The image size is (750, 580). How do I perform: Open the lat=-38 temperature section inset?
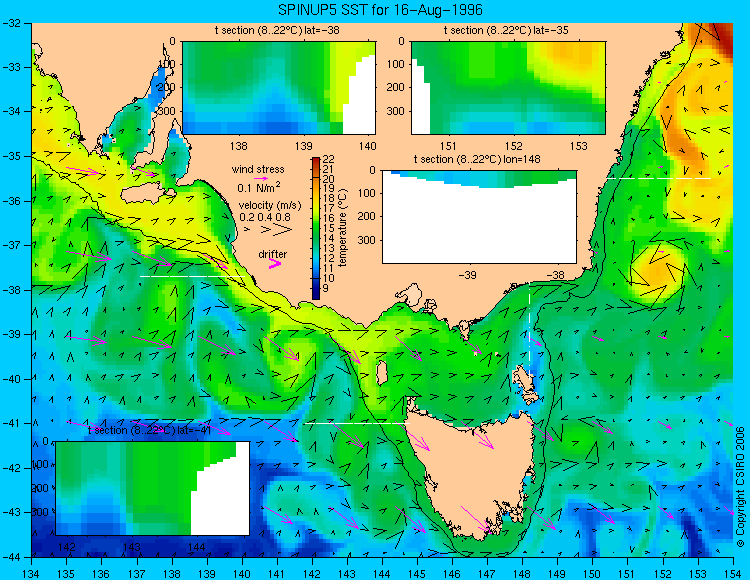pos(279,88)
